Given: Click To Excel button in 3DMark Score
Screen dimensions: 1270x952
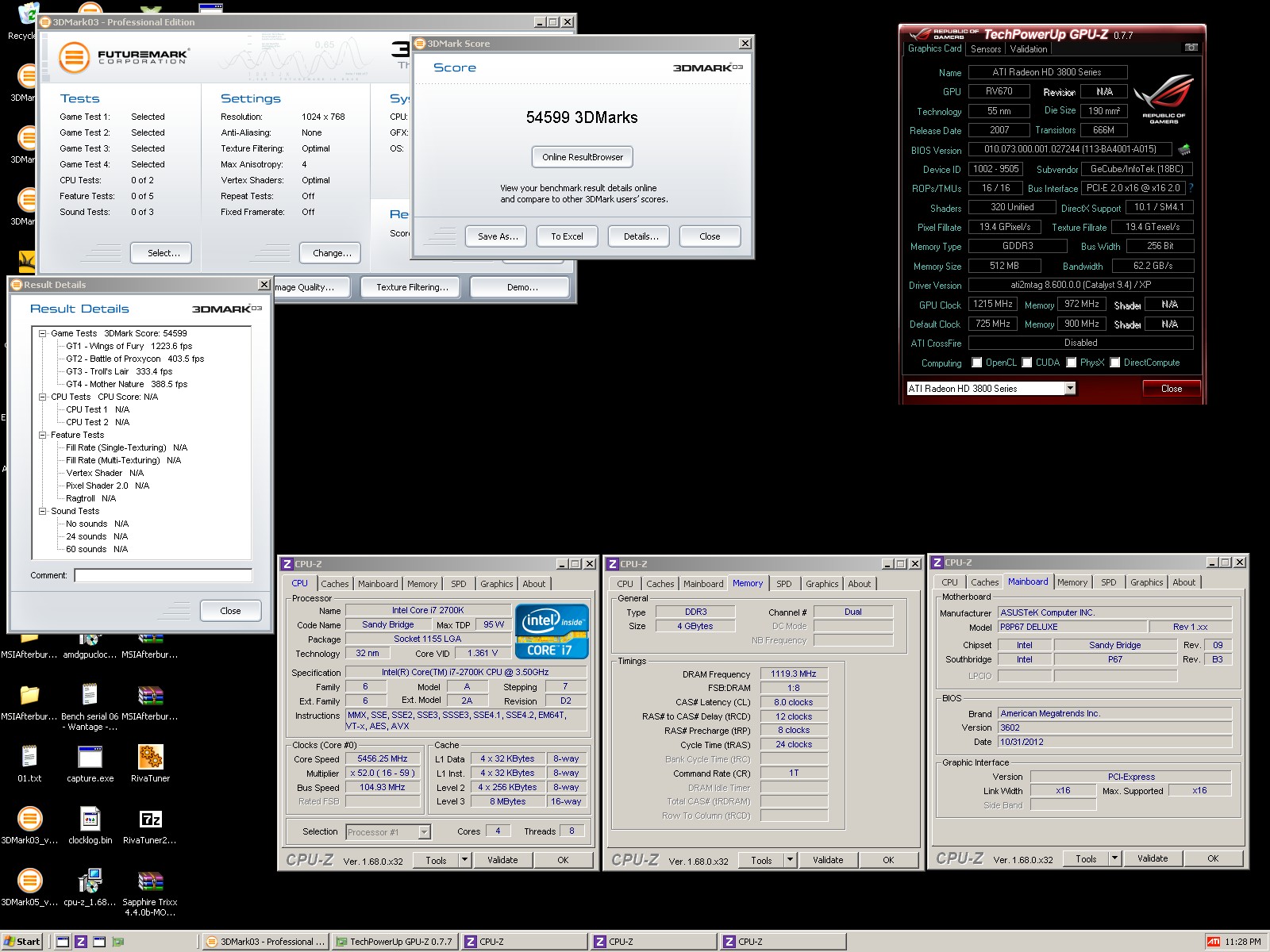Looking at the screenshot, I should tap(567, 236).
